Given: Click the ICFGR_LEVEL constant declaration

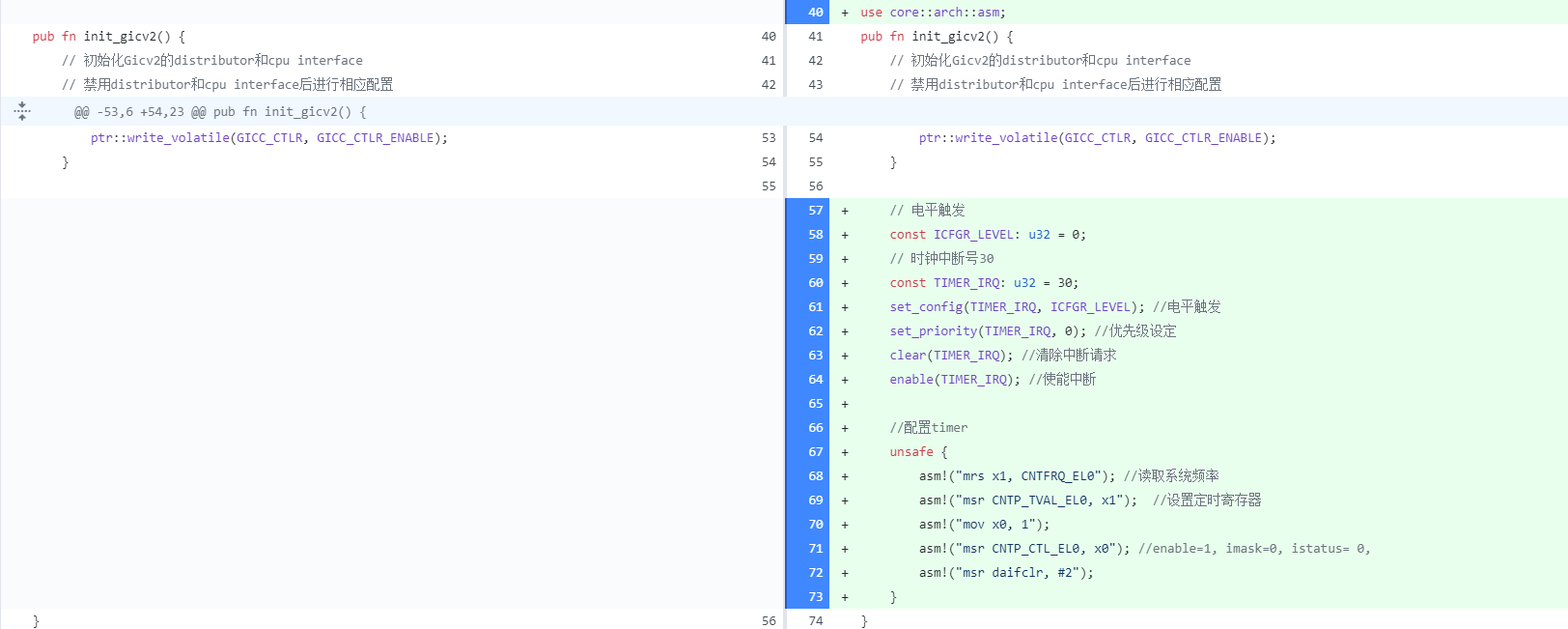Looking at the screenshot, I should (975, 235).
